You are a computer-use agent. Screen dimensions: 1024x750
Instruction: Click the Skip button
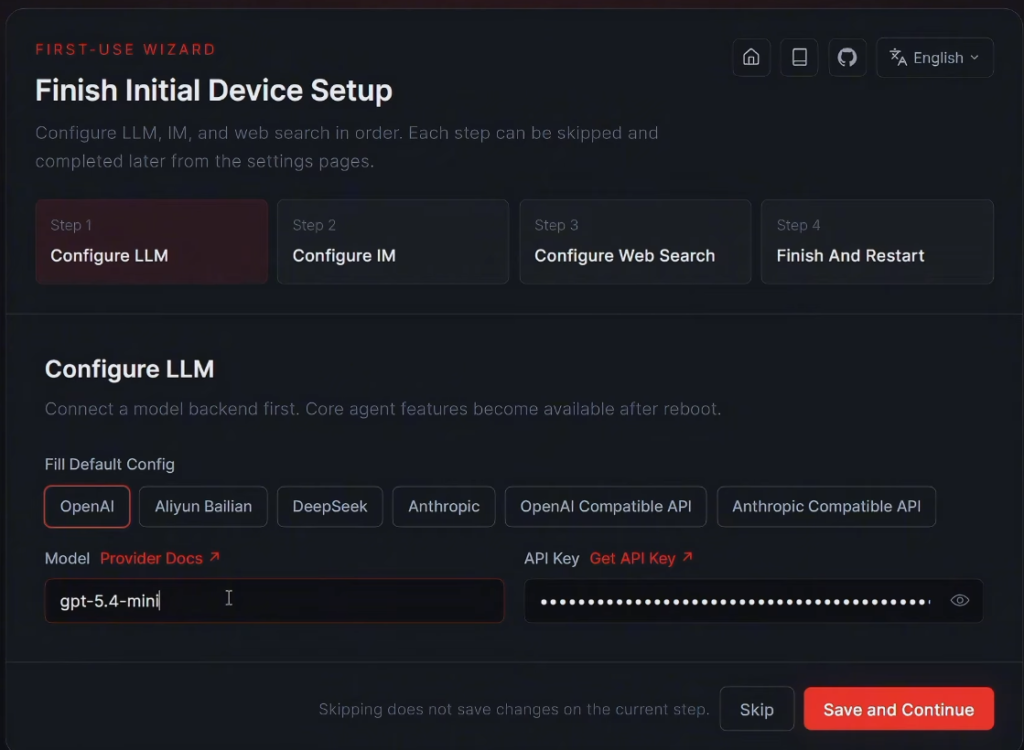click(757, 709)
